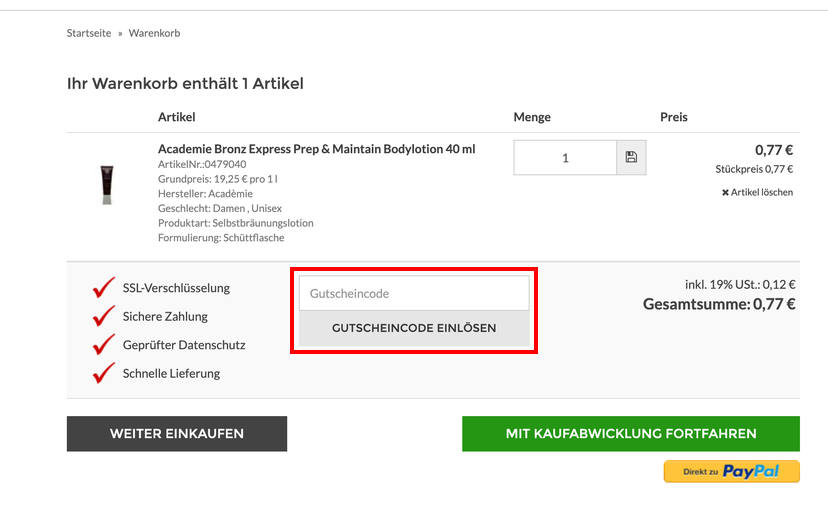Select the text 'Gesamtsumme: 0,77 €'
The image size is (828, 518).
click(x=719, y=304)
